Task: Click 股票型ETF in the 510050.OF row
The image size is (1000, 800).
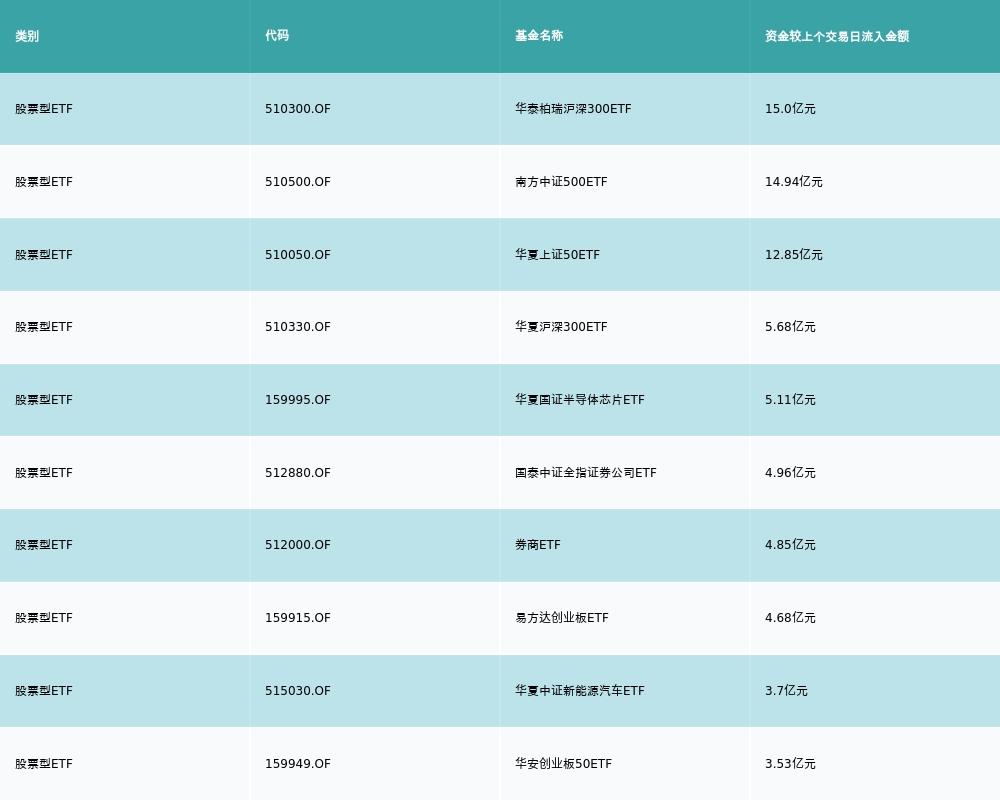Action: pos(44,255)
